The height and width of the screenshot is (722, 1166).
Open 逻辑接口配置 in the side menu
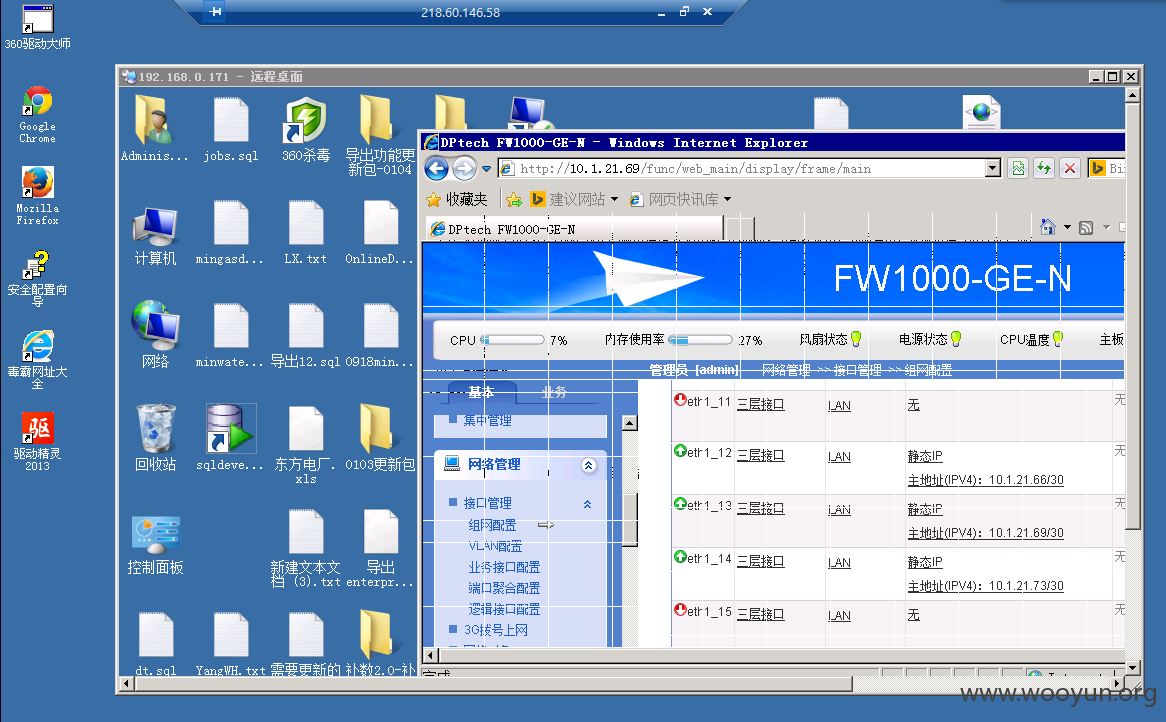point(503,610)
